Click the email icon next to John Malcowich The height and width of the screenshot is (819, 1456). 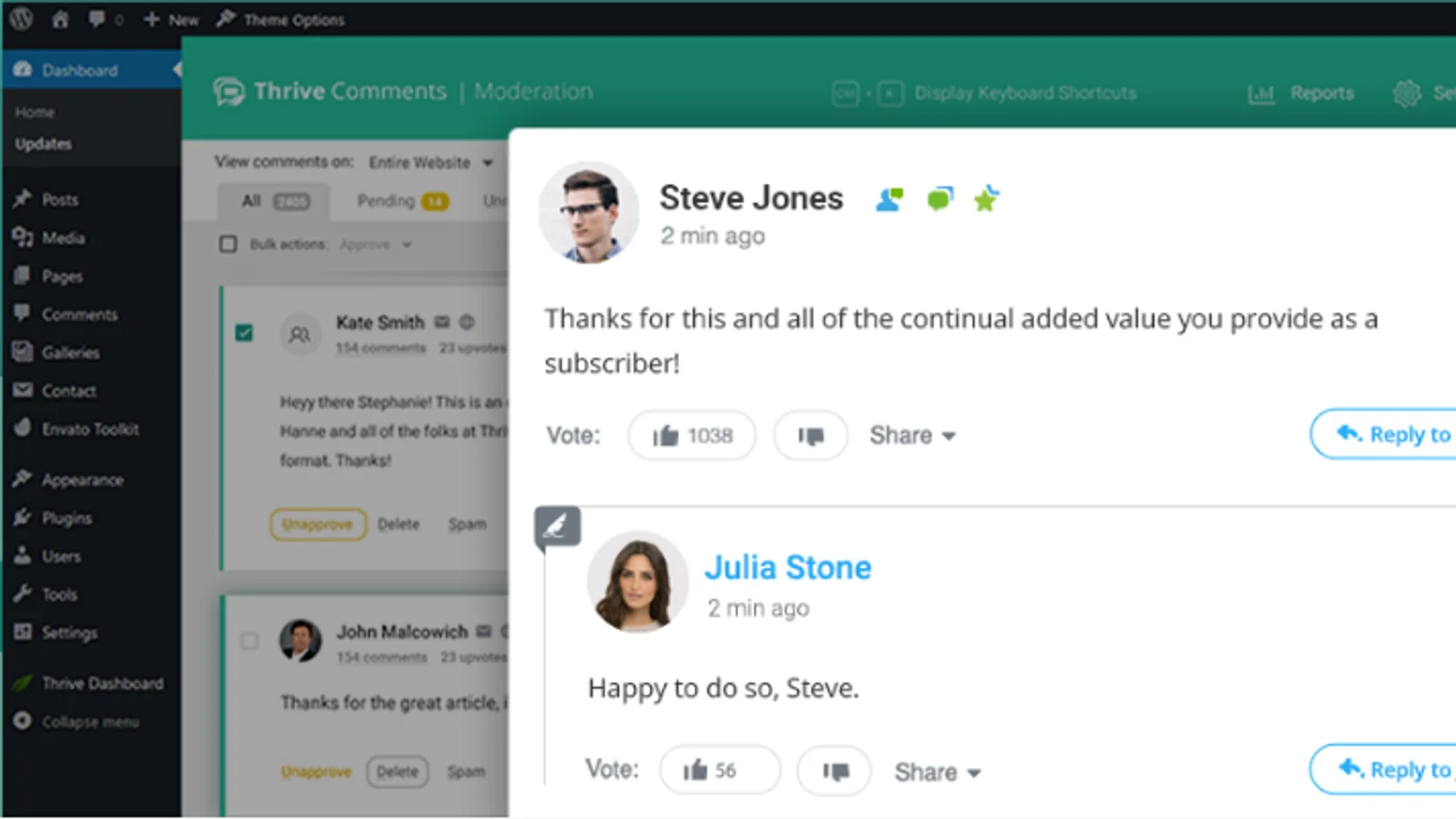coord(484,631)
